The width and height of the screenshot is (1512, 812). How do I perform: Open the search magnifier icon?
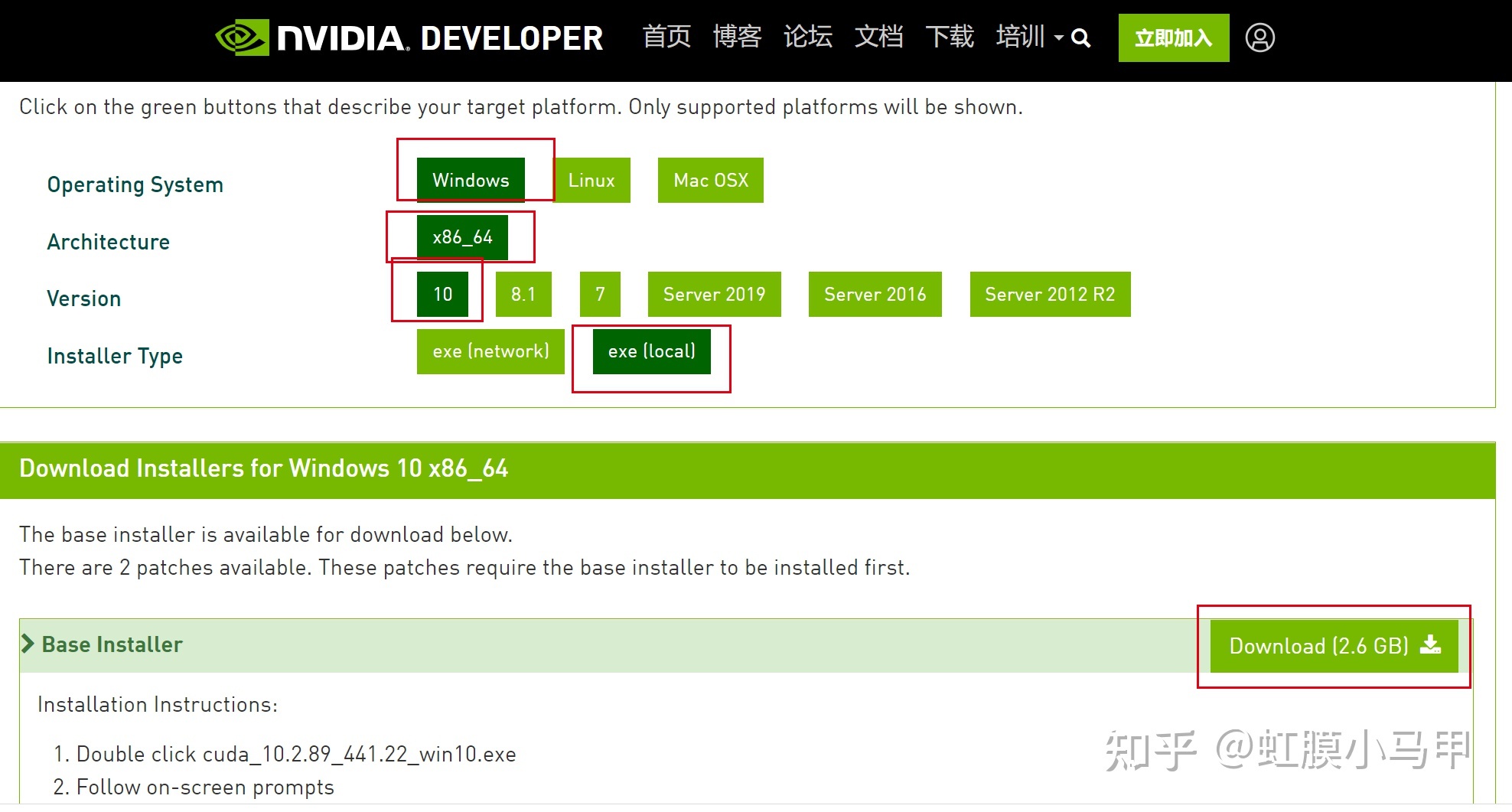tap(1080, 38)
